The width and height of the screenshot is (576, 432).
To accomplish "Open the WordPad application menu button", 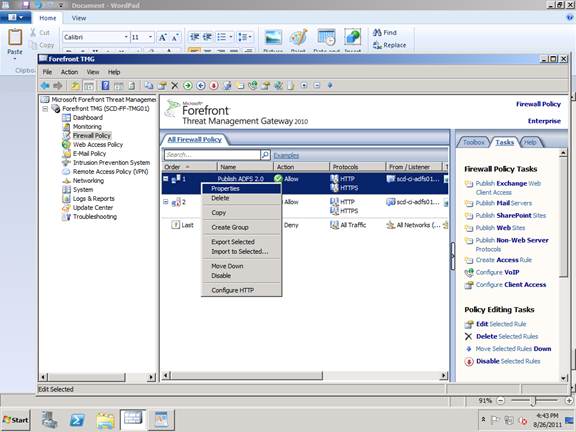I will click(x=15, y=18).
